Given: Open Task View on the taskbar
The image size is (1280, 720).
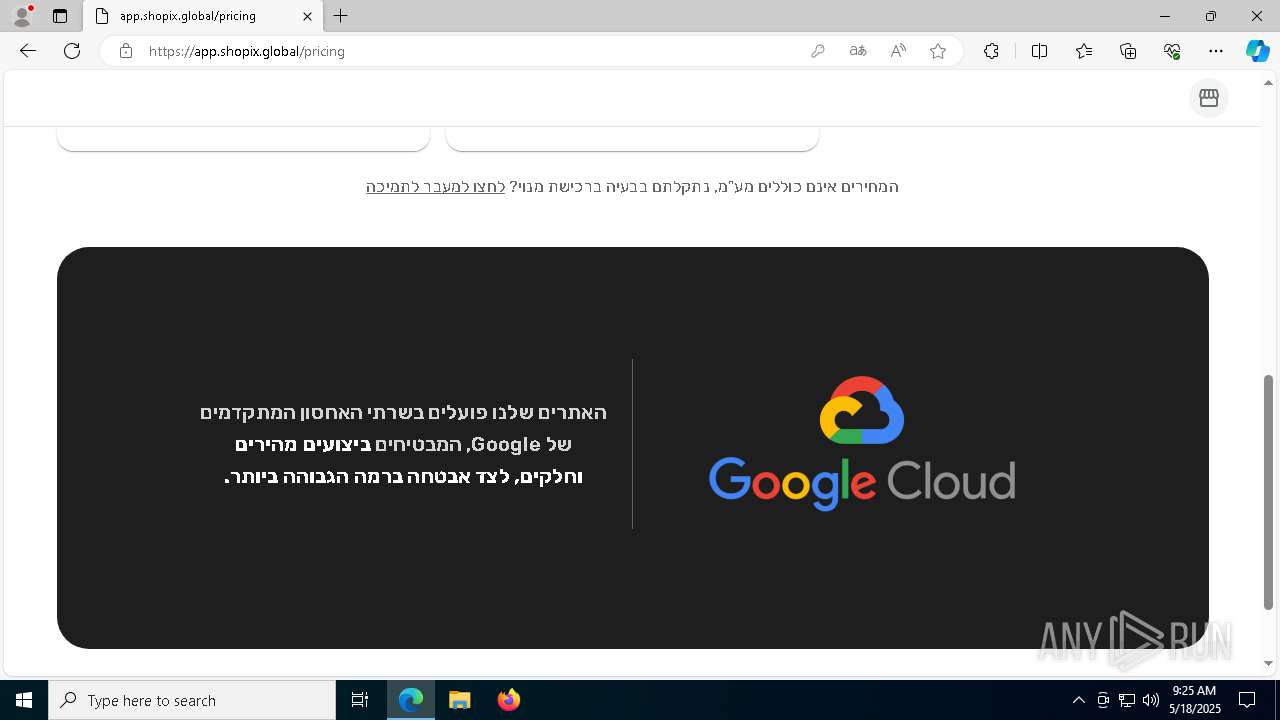Looking at the screenshot, I should click(x=360, y=700).
